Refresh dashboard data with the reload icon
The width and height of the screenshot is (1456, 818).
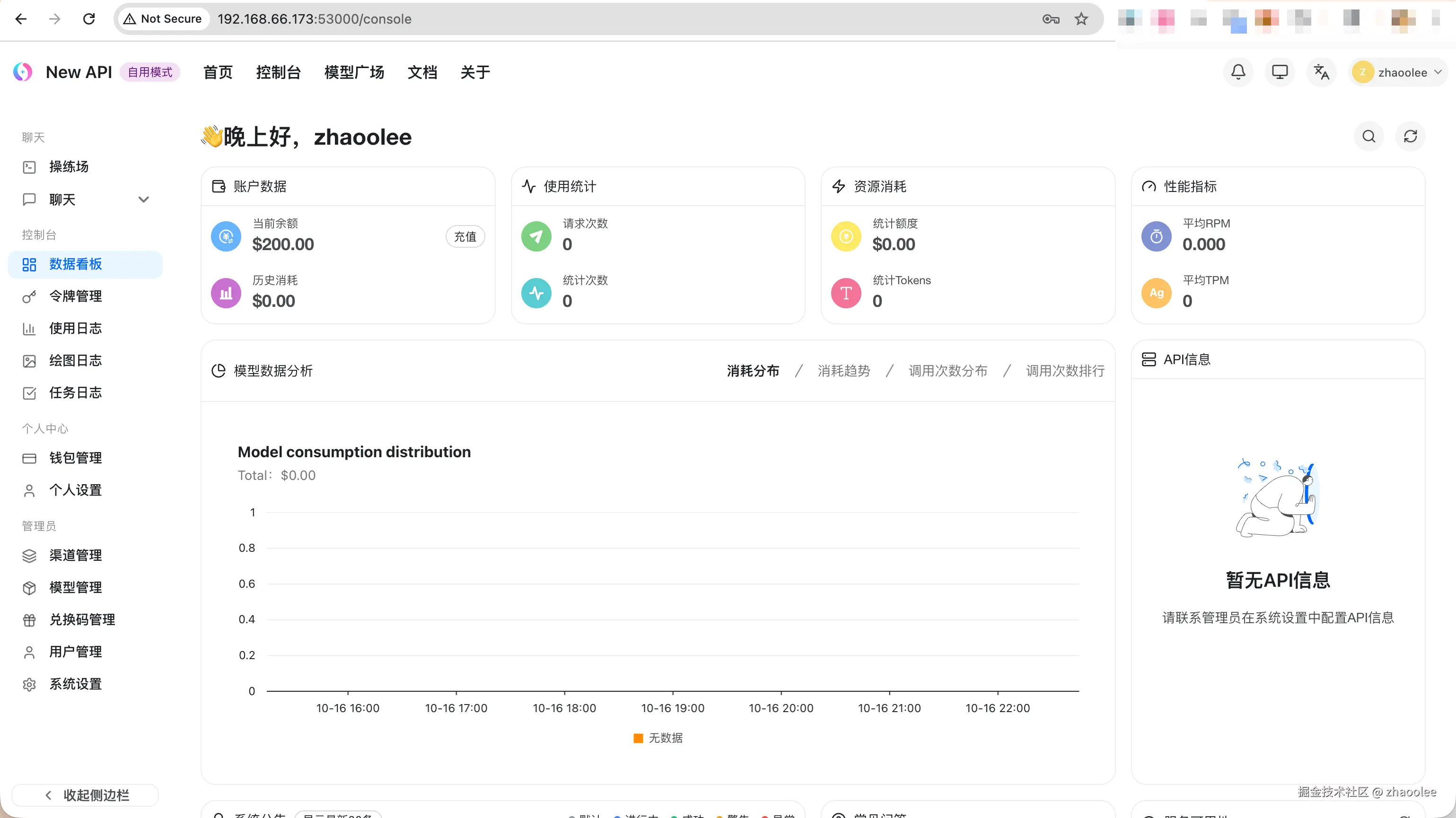(1410, 136)
